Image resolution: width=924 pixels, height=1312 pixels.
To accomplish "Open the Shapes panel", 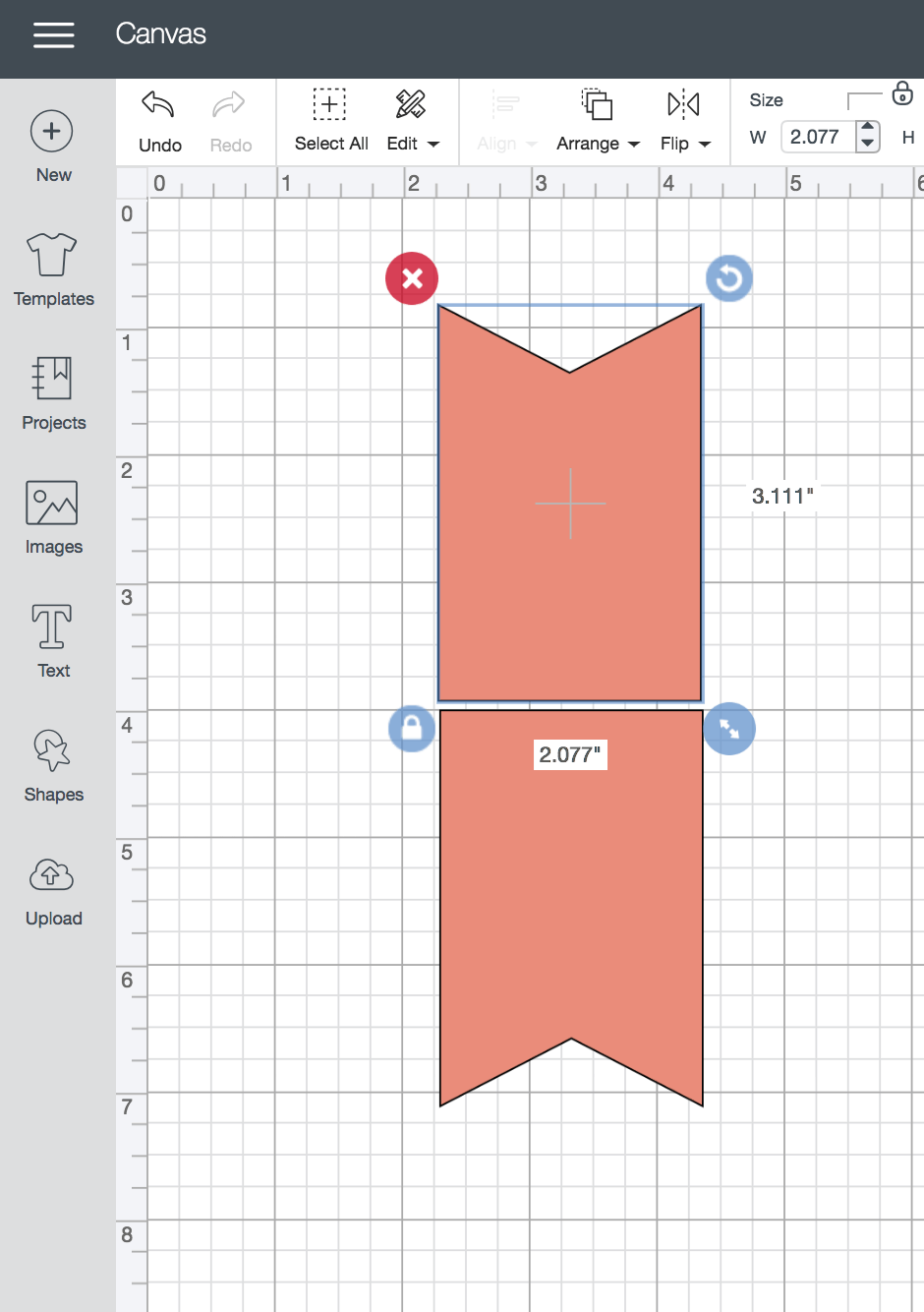I will coord(53,765).
